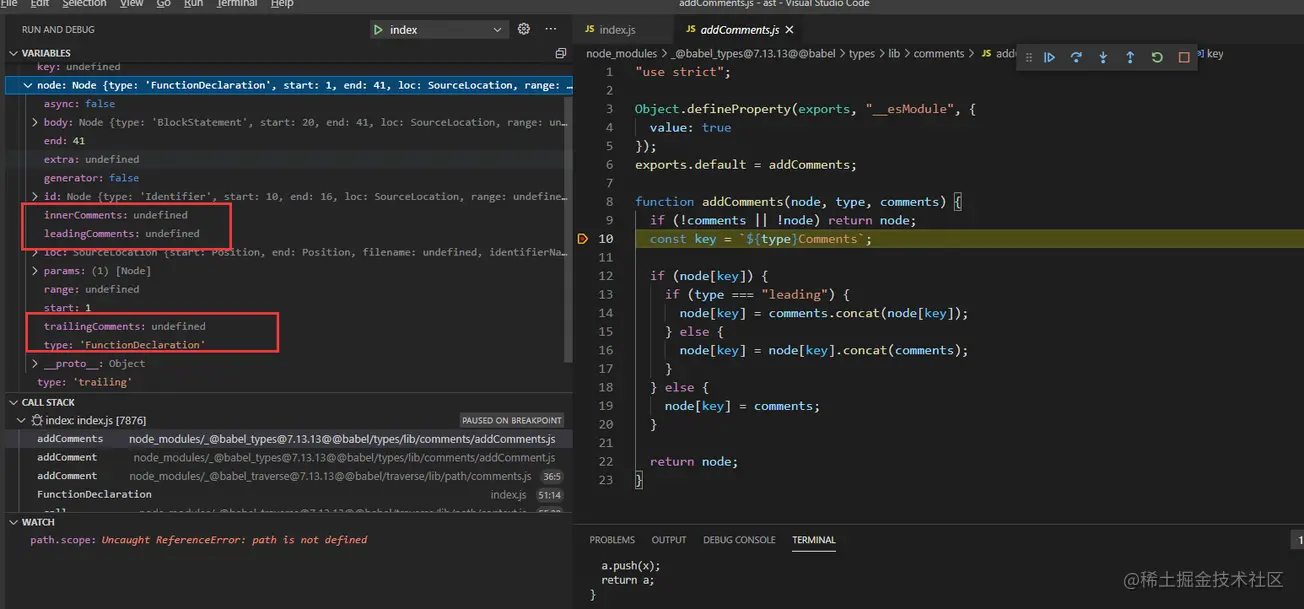
Task: Click the comments folder breadcrumb
Action: [939, 54]
